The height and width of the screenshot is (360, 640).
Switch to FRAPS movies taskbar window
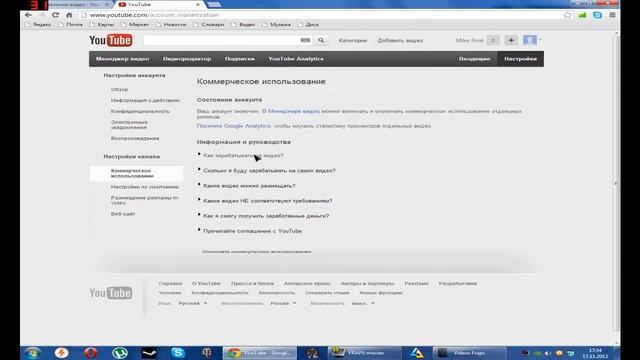click(365, 353)
